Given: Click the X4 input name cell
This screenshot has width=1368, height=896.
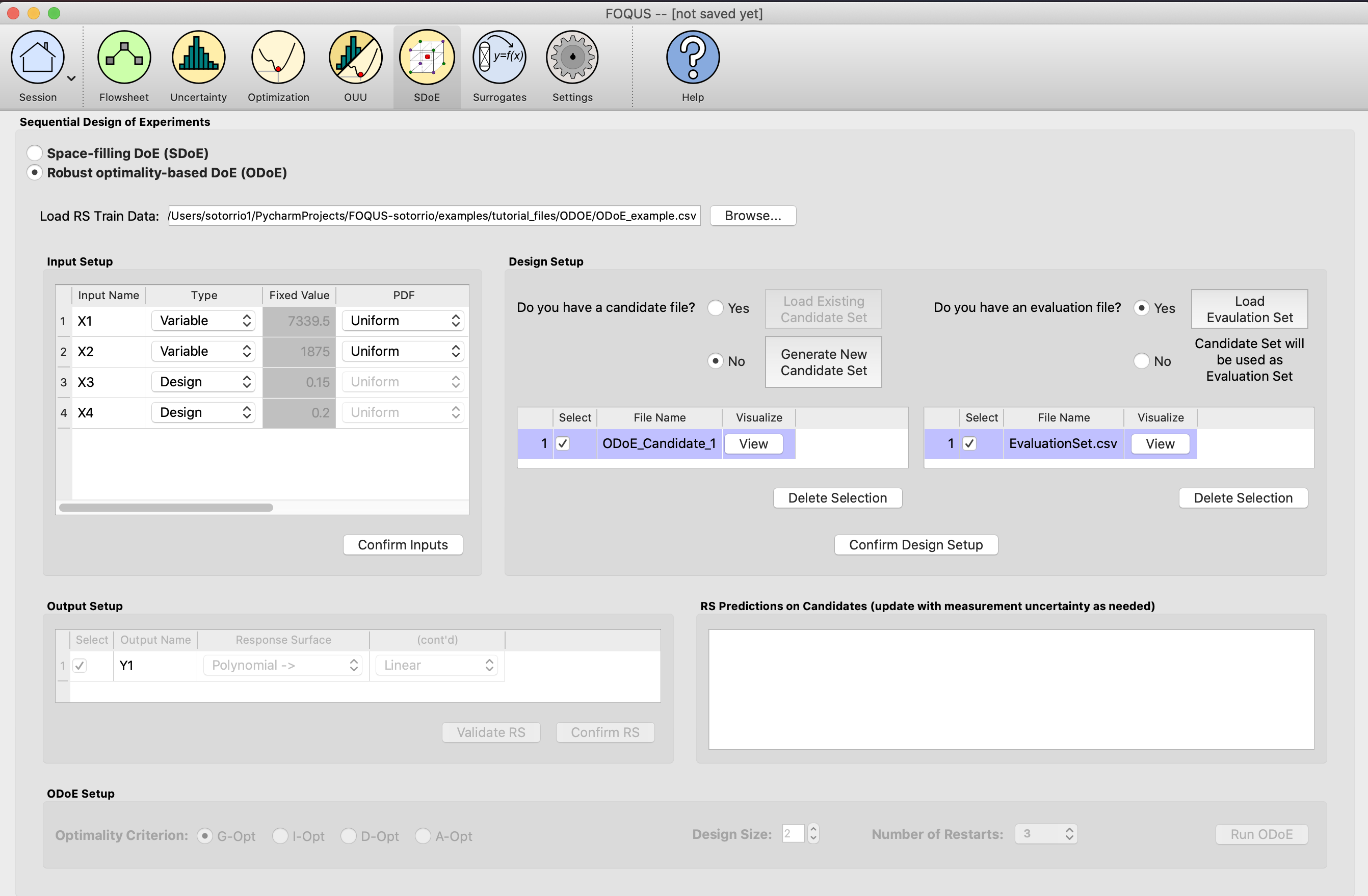Looking at the screenshot, I should click(108, 413).
